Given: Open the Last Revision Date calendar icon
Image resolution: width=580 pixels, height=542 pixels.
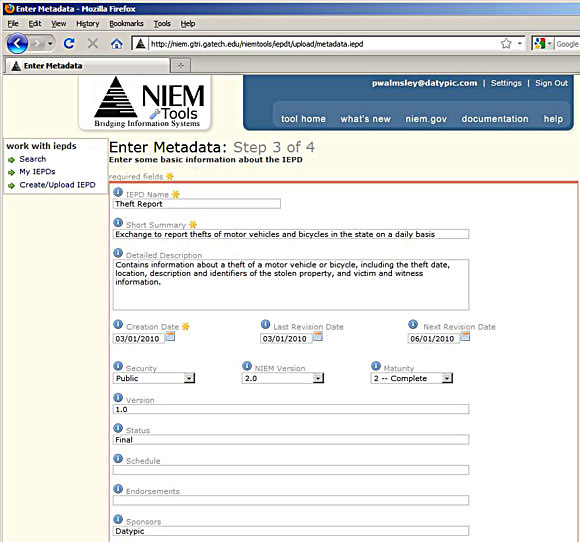Looking at the screenshot, I should pyautogui.click(x=318, y=336).
